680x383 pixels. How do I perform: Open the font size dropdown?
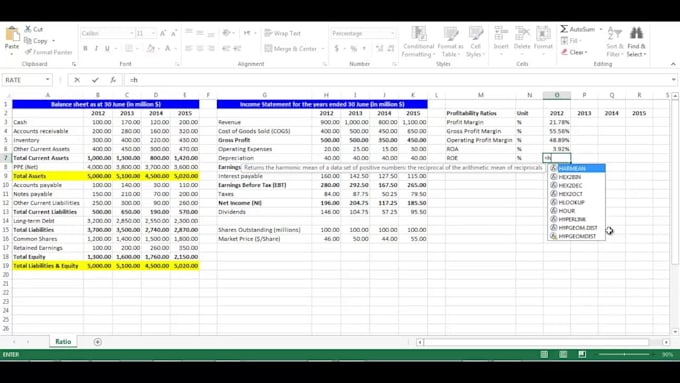[x=154, y=33]
